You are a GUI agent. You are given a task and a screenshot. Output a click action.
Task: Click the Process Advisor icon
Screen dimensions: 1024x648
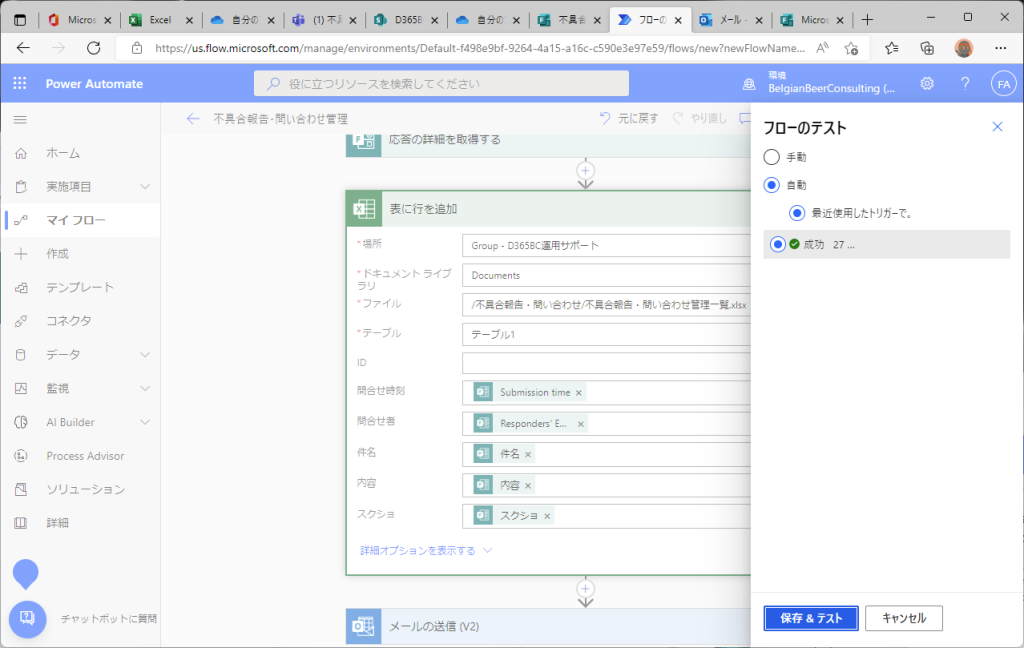(21, 456)
